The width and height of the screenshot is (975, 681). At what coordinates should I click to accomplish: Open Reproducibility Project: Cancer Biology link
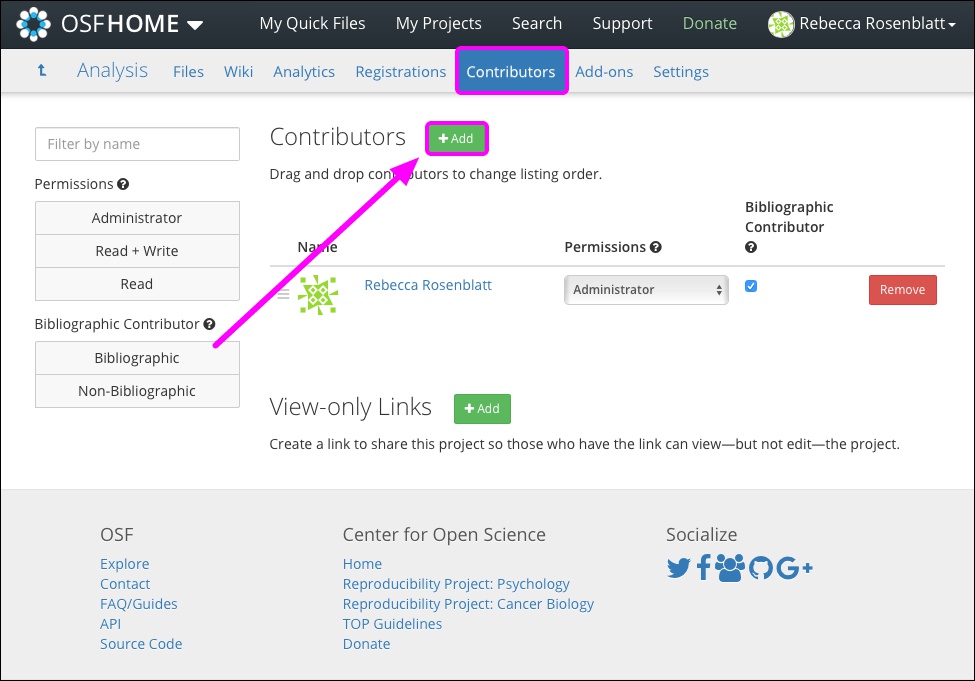tap(468, 603)
